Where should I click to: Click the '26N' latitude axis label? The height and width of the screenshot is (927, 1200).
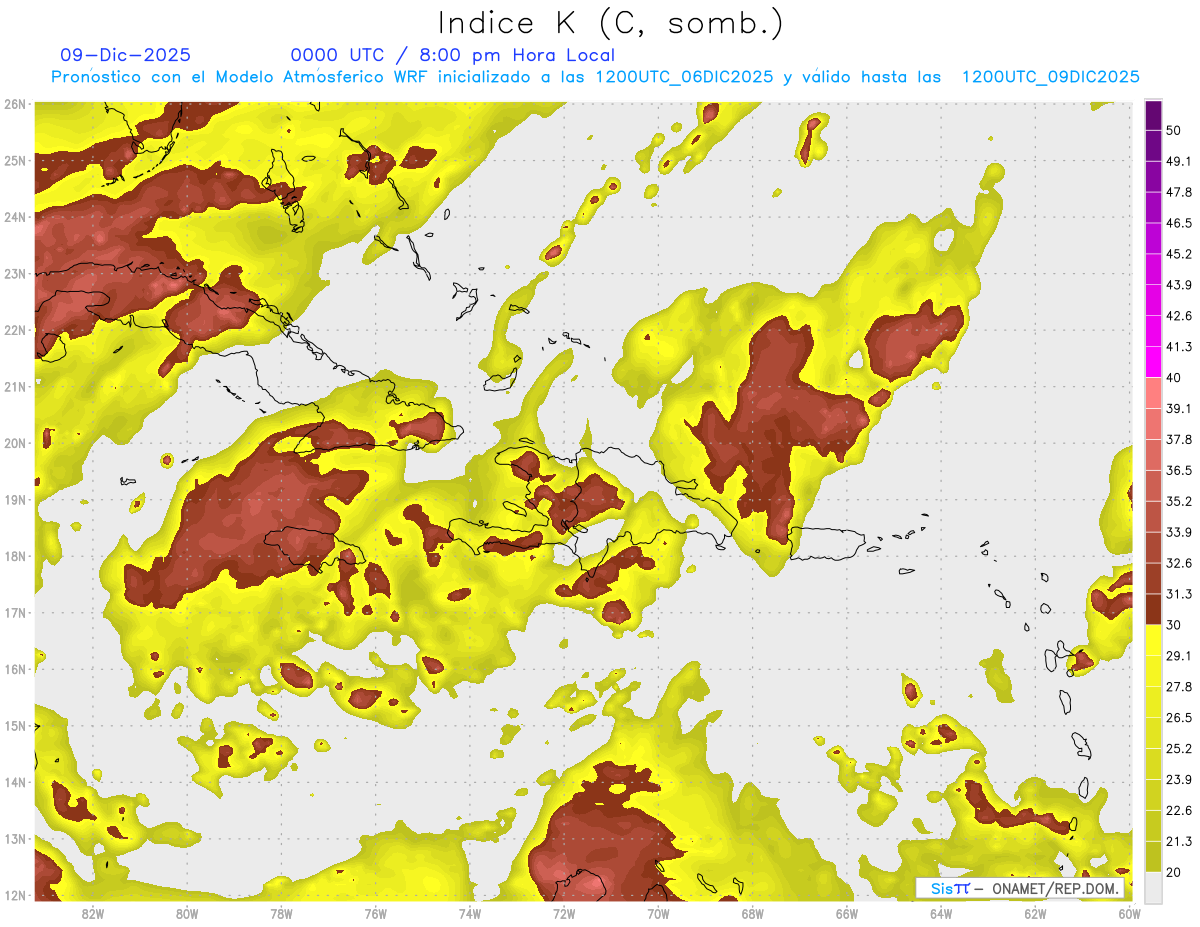click(x=15, y=104)
